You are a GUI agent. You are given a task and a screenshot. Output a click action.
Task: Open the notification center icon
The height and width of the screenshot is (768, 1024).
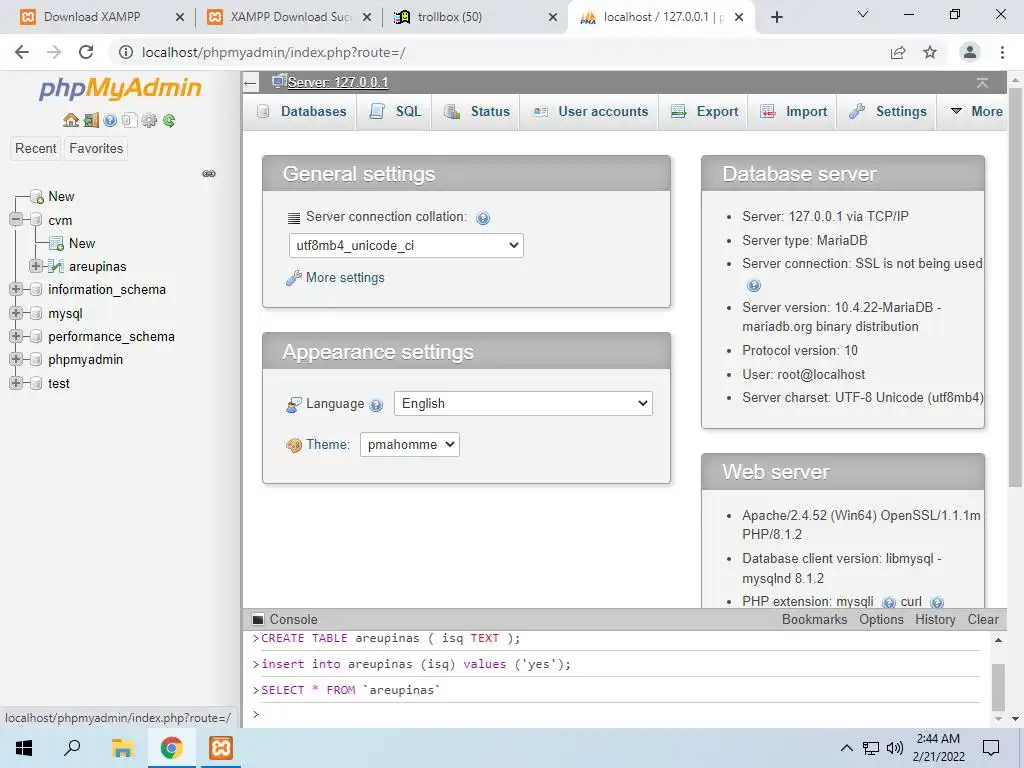991,748
